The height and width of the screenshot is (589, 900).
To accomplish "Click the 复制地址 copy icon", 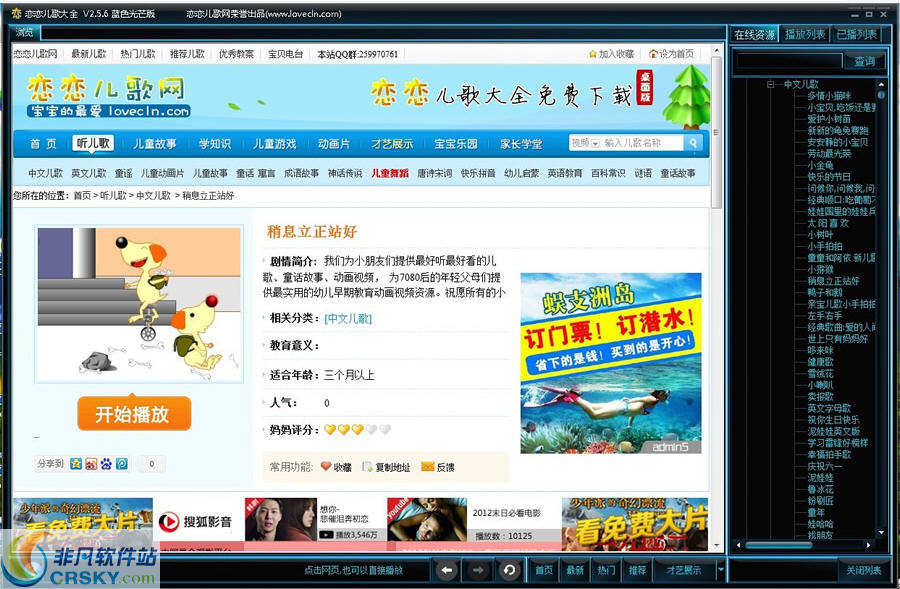I will pos(367,467).
